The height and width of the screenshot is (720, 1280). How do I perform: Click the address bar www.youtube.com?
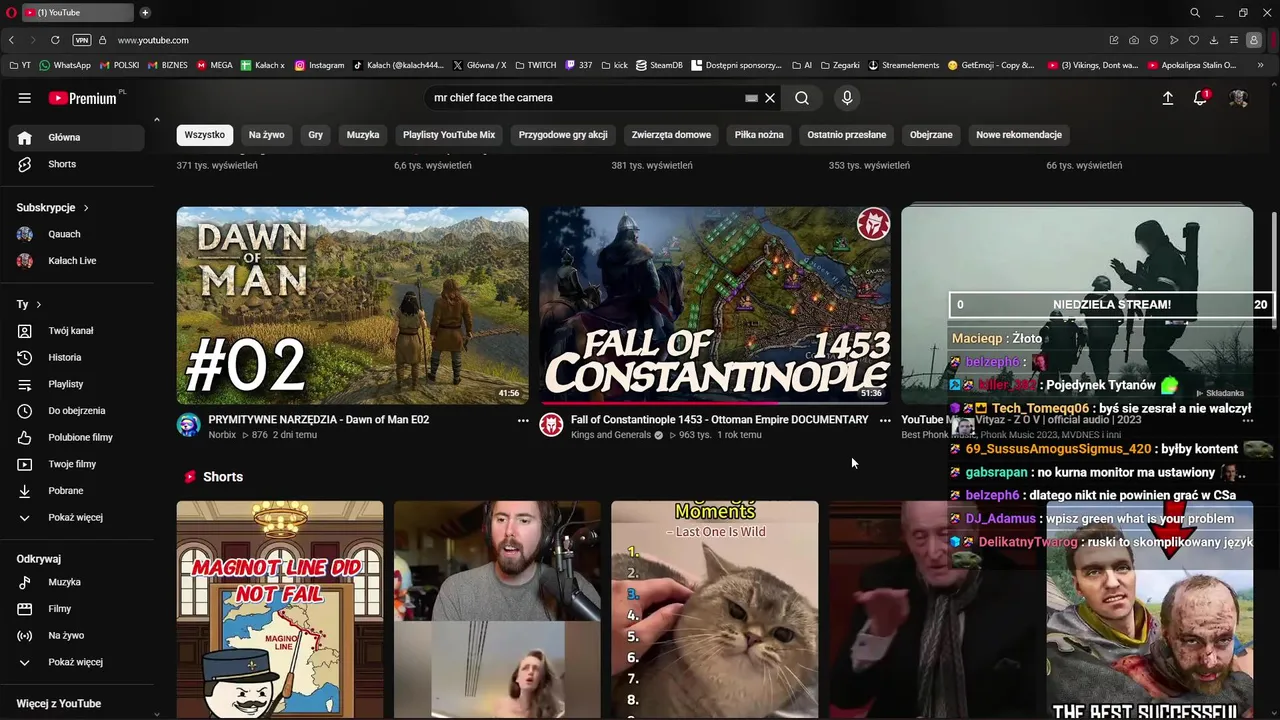[x=153, y=40]
